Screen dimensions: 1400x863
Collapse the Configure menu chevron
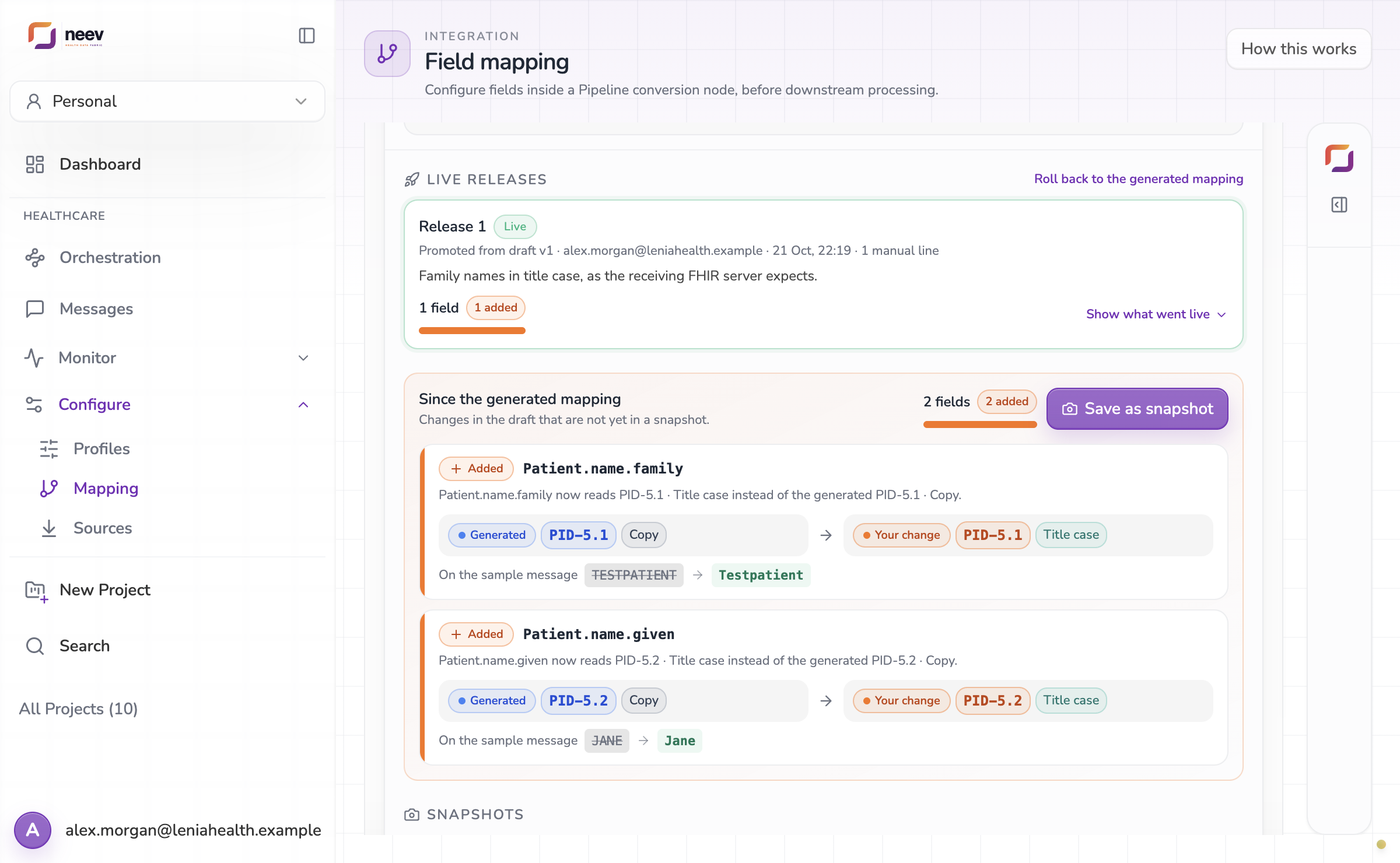[303, 405]
